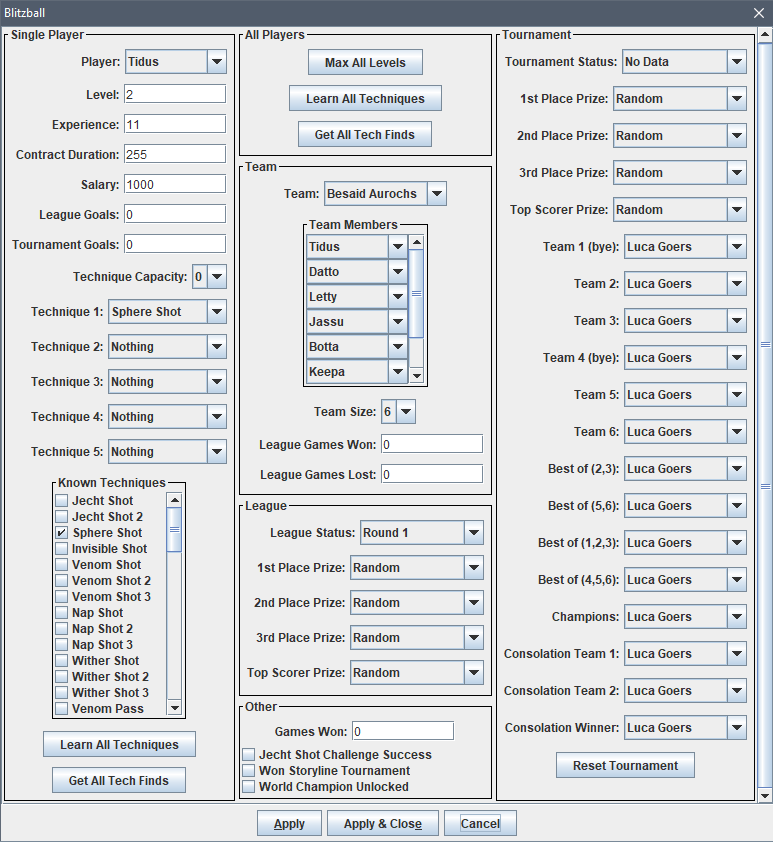The width and height of the screenshot is (773, 842).
Task: Click Reset Tournament button
Action: [x=625, y=765]
